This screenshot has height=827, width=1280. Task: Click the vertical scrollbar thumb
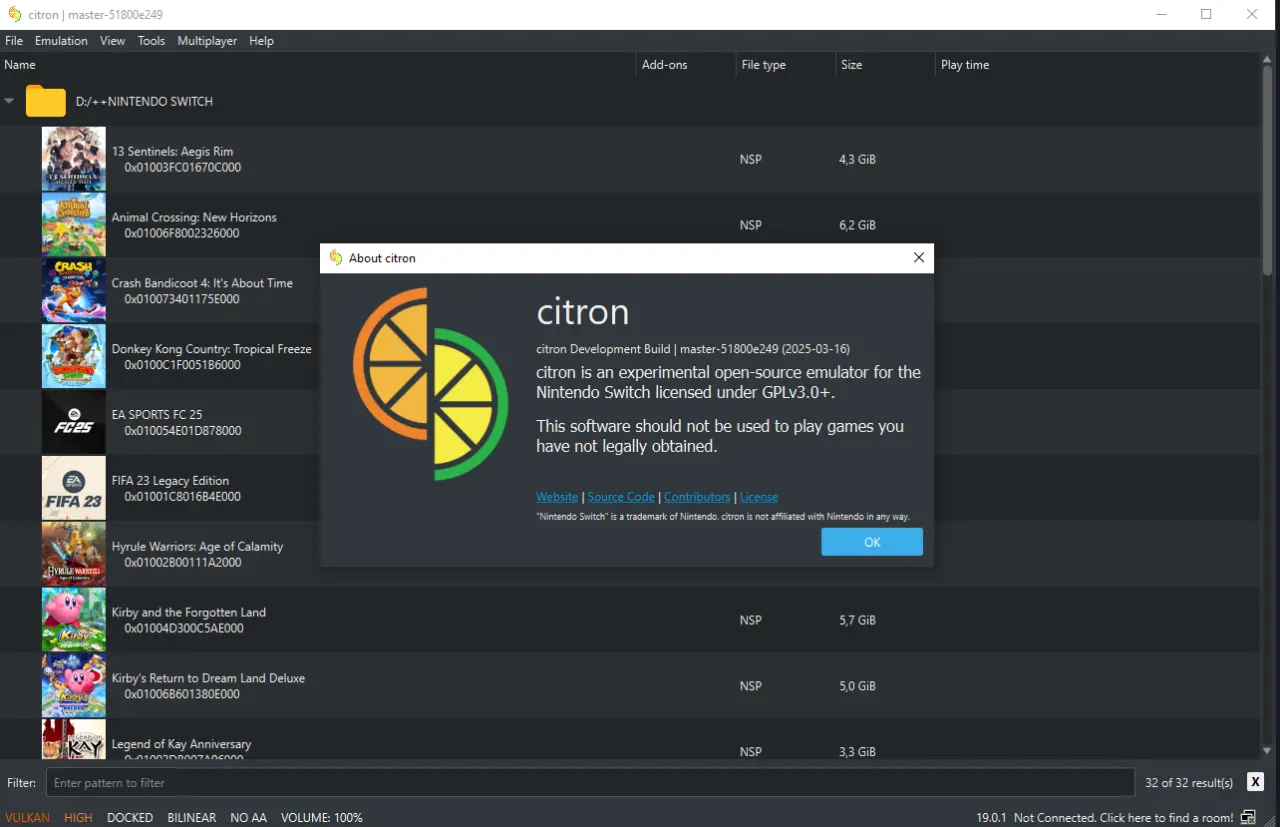click(1267, 170)
